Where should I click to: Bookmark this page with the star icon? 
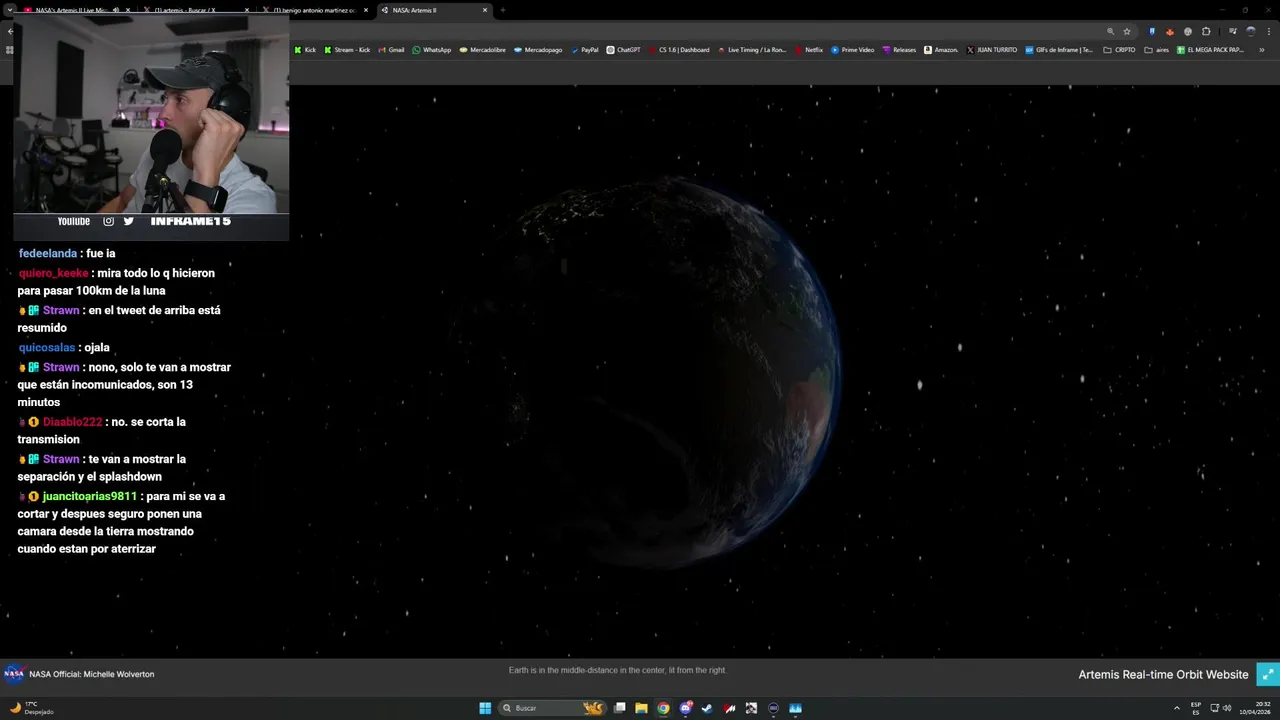point(1127,31)
